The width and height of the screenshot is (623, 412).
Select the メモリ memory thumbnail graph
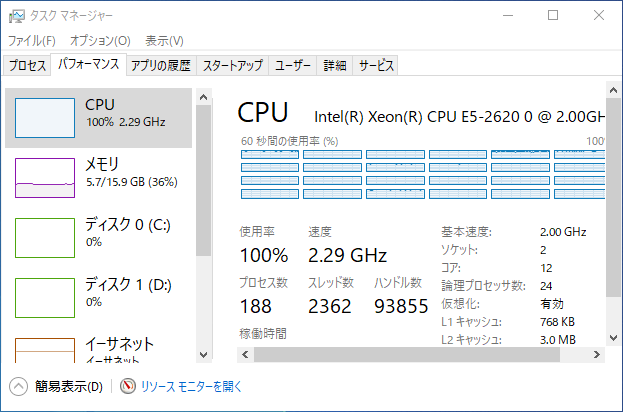point(45,178)
